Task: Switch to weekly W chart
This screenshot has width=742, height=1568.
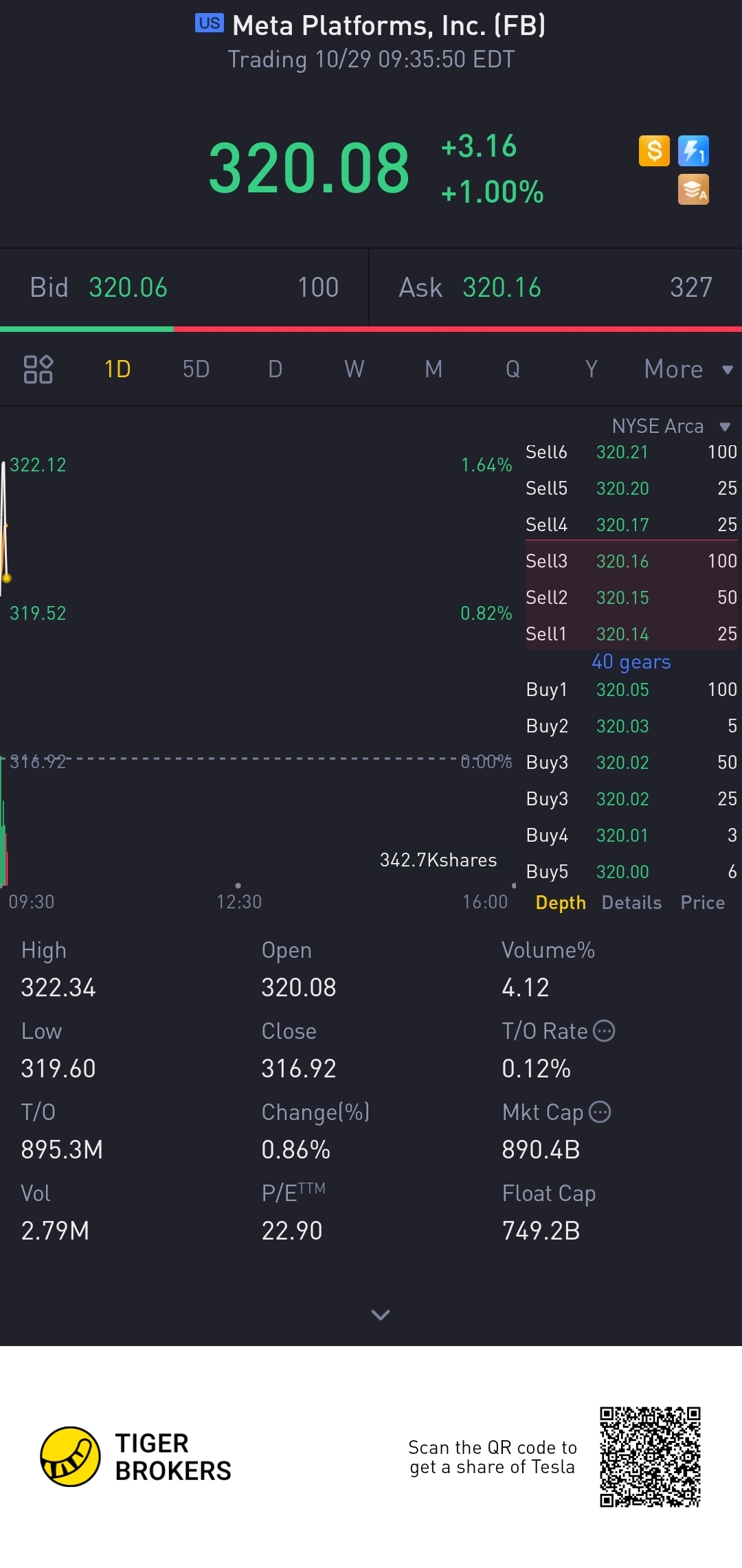Action: click(355, 369)
